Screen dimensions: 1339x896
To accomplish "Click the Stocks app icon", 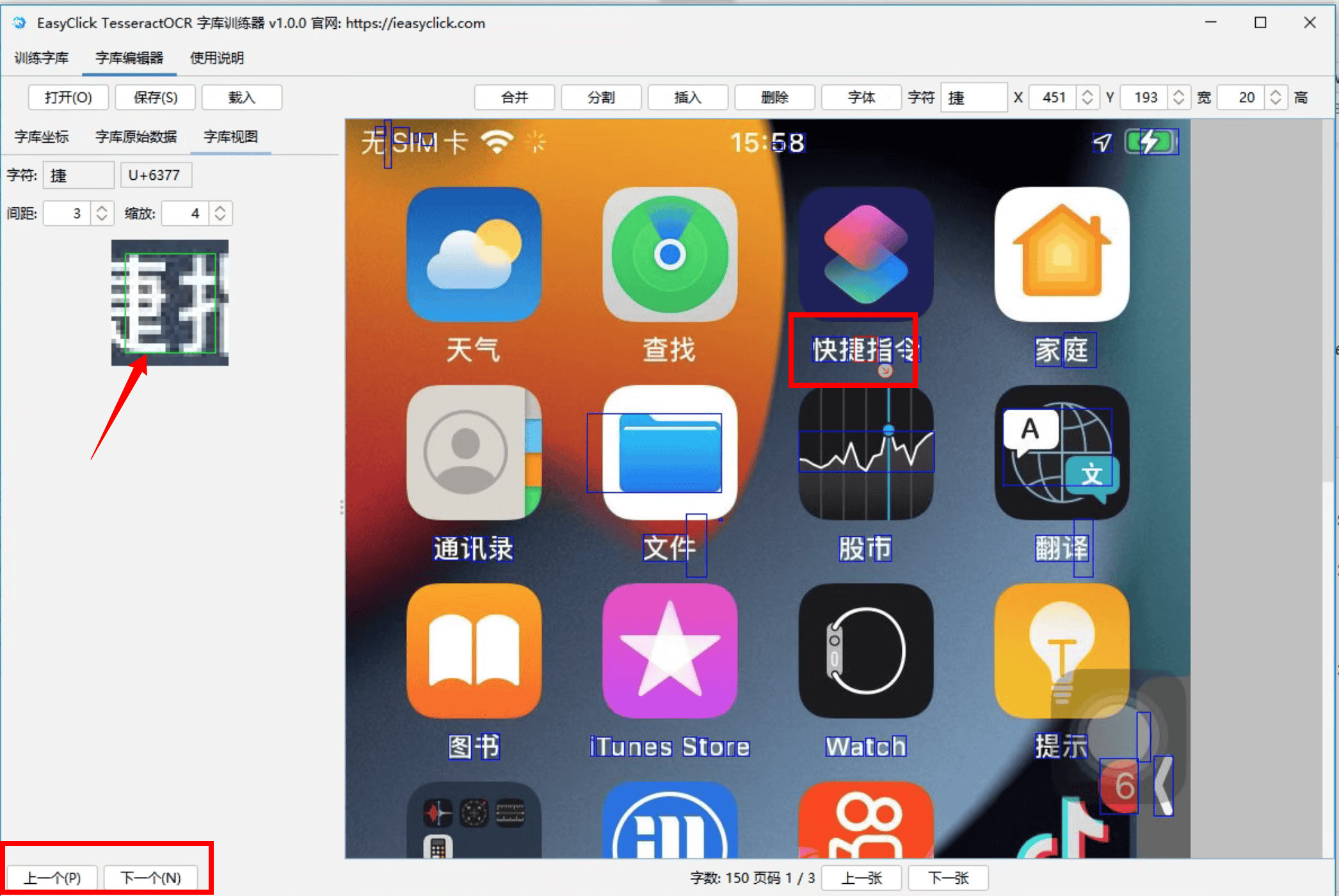I will (865, 452).
